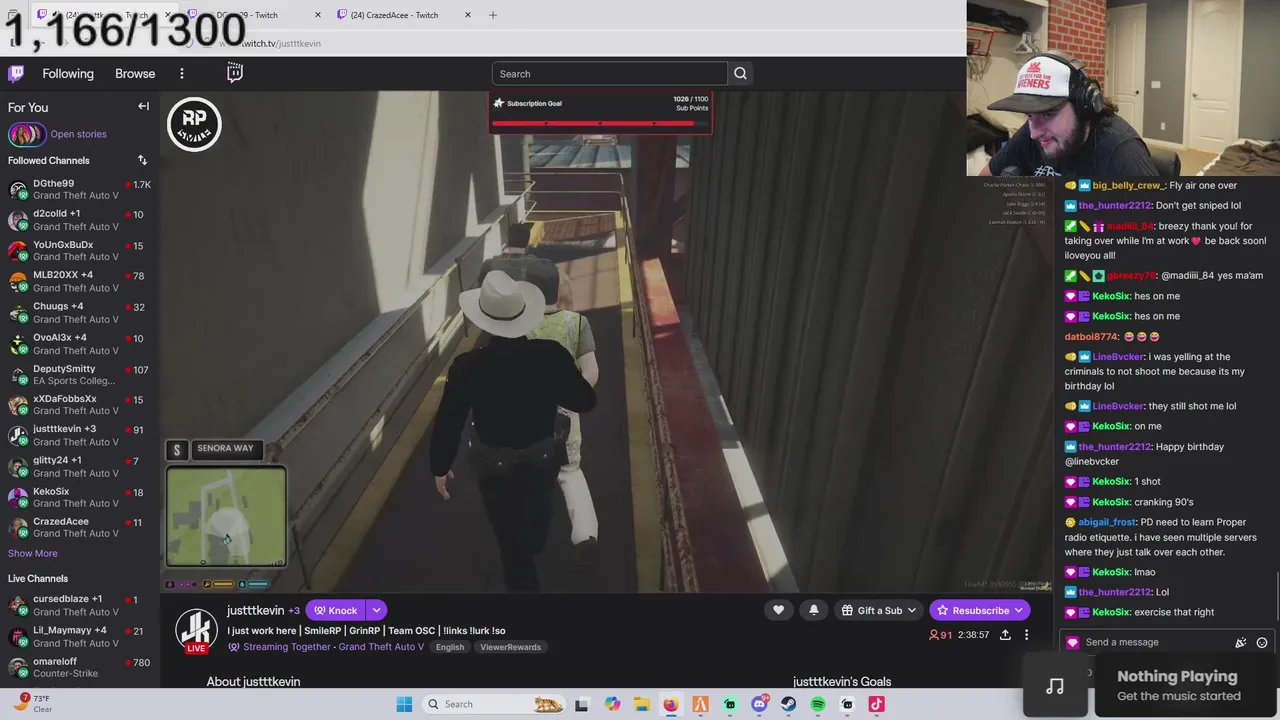Click the MLB20XX channel avatar

17,281
